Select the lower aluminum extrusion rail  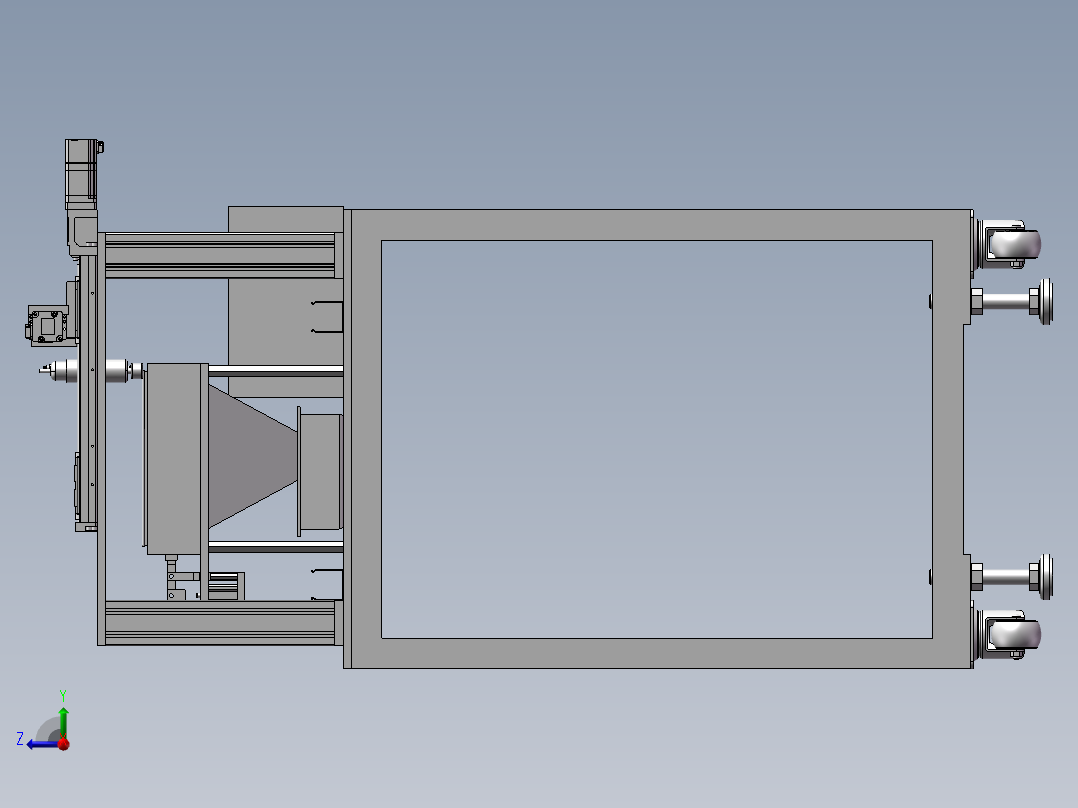pos(220,622)
